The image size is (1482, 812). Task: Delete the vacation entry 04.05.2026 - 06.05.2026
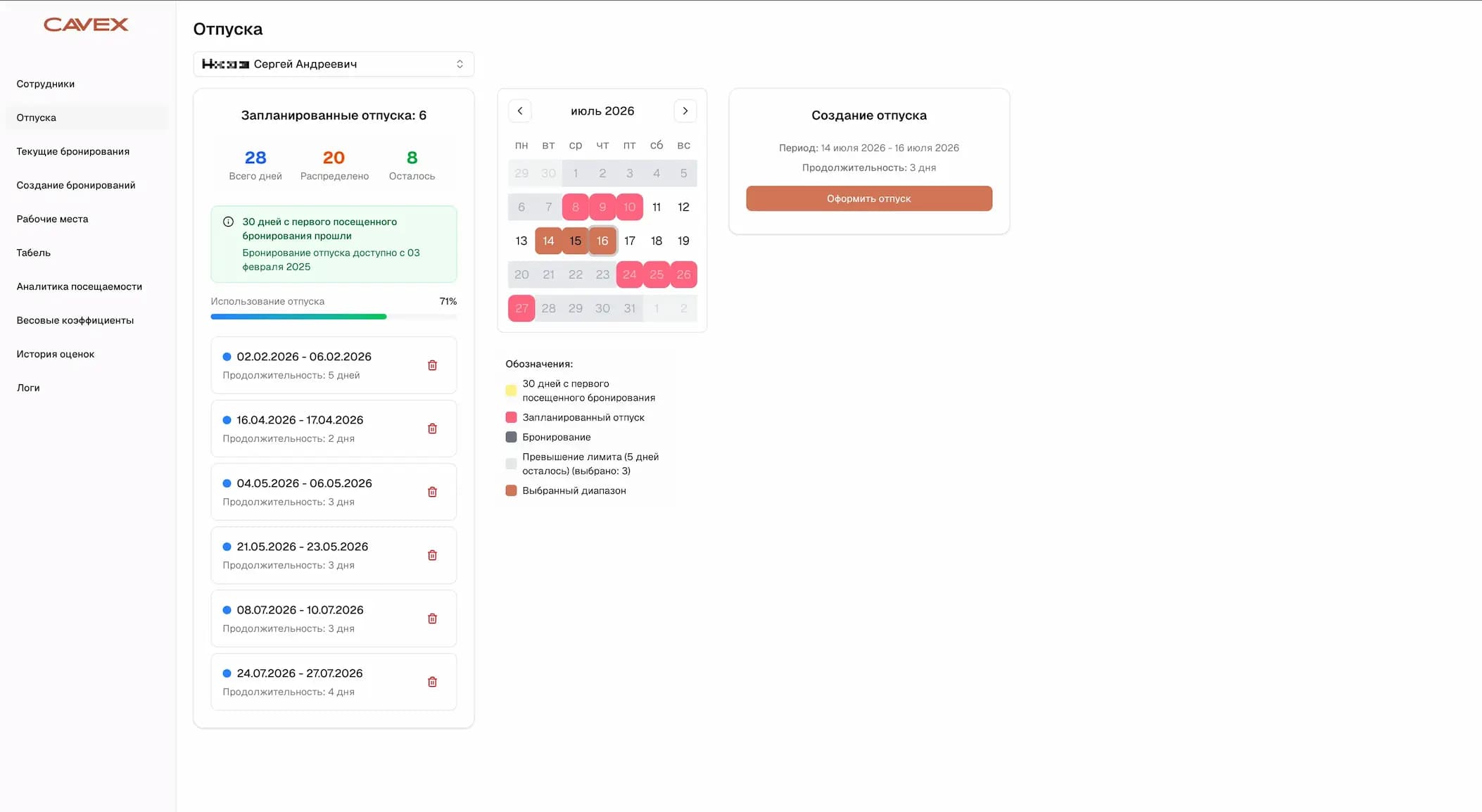433,491
